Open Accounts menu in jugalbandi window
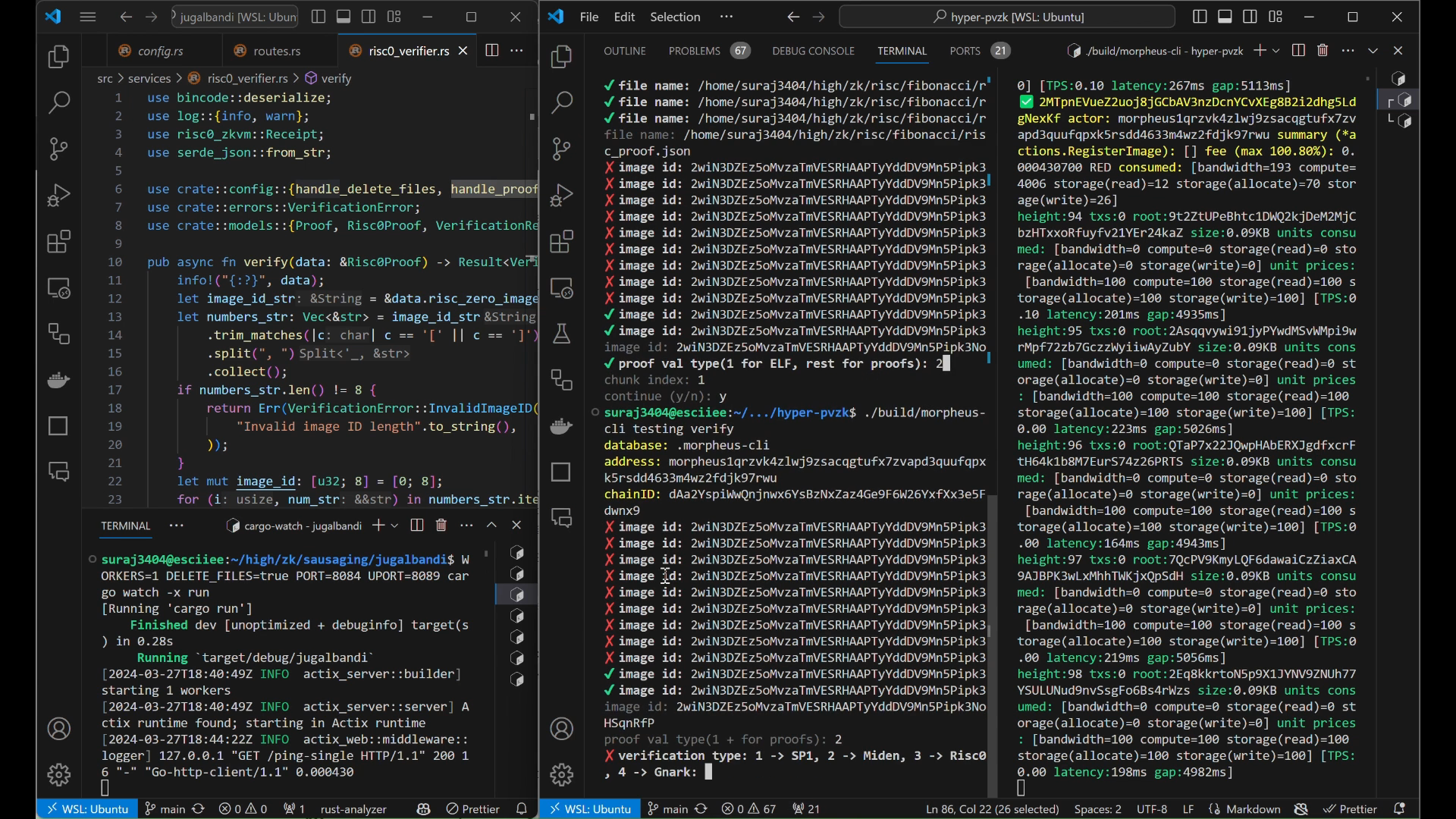The width and height of the screenshot is (1456, 819). coord(59,729)
